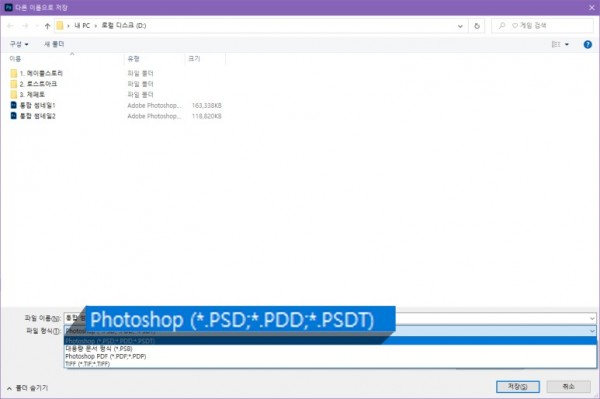Open the 구성 organize dropdown menu

[19, 44]
